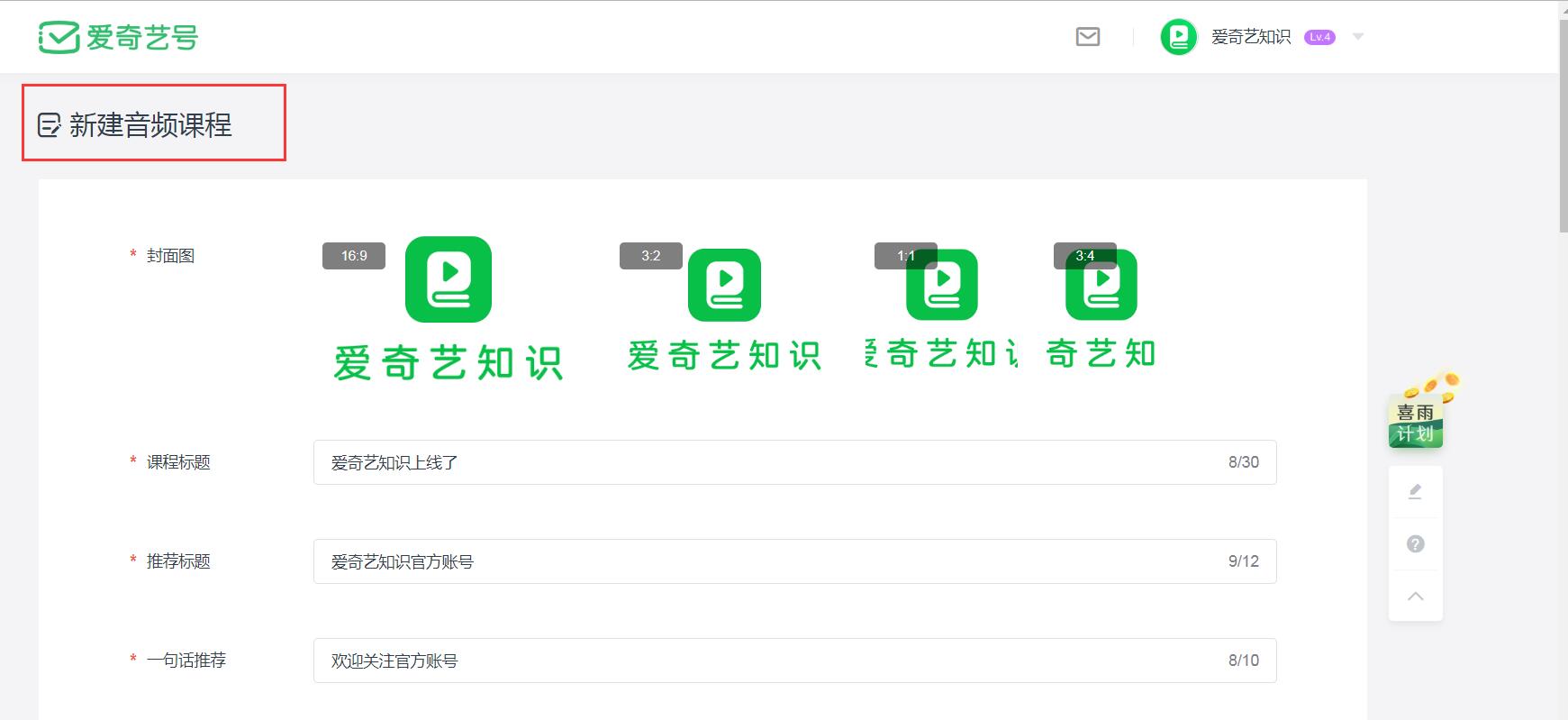Click the 8/10 character counter

(x=1244, y=661)
